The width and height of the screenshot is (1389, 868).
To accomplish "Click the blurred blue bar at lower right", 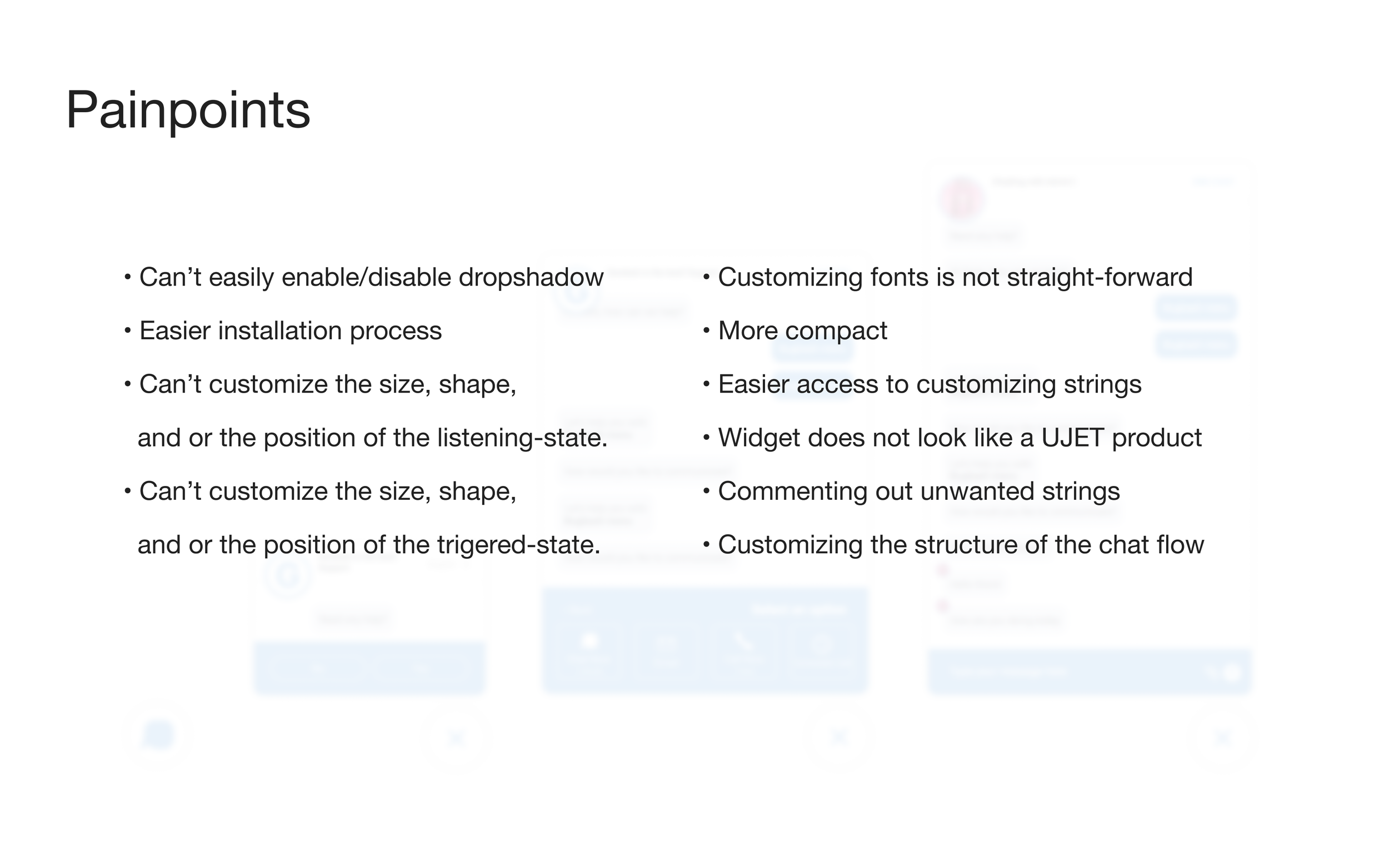I will click(1090, 671).
